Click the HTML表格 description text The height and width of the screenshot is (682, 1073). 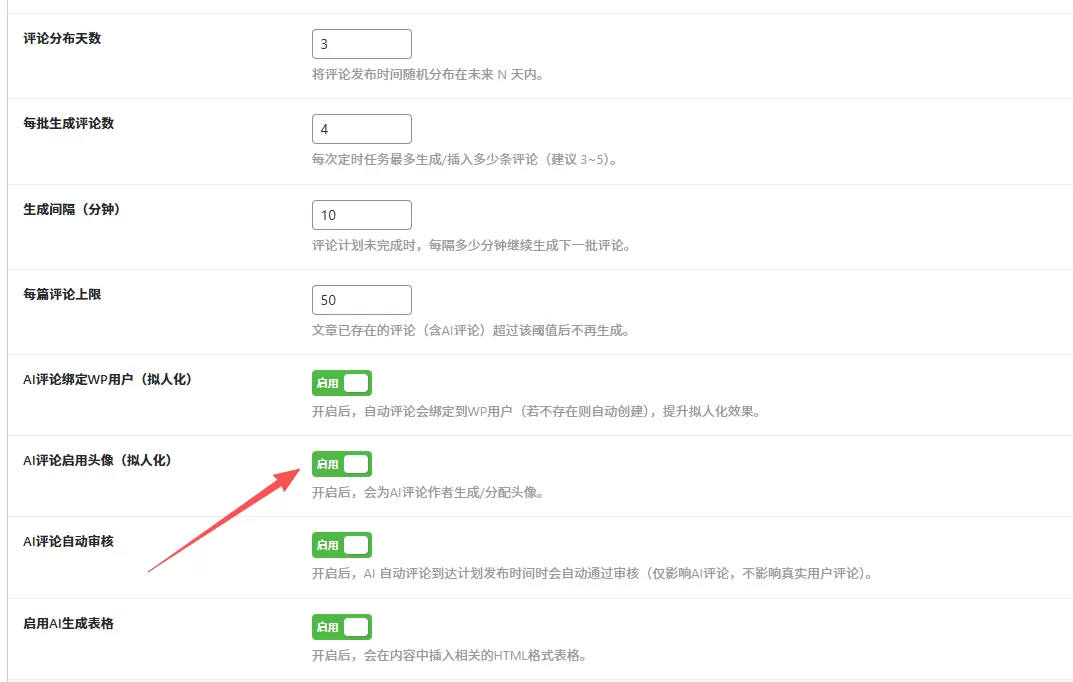coord(450,656)
